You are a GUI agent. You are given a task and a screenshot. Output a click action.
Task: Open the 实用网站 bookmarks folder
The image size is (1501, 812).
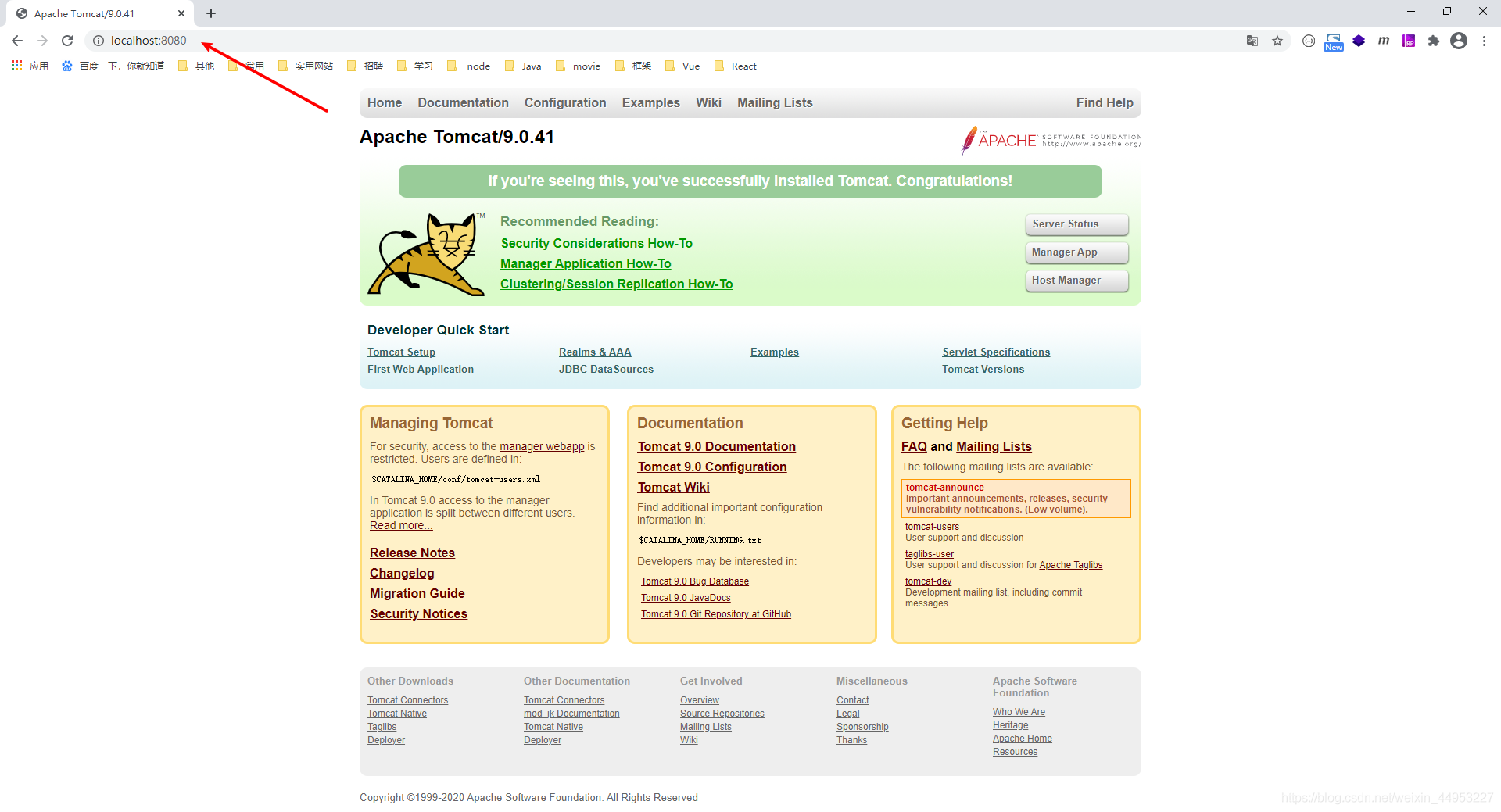(x=306, y=66)
